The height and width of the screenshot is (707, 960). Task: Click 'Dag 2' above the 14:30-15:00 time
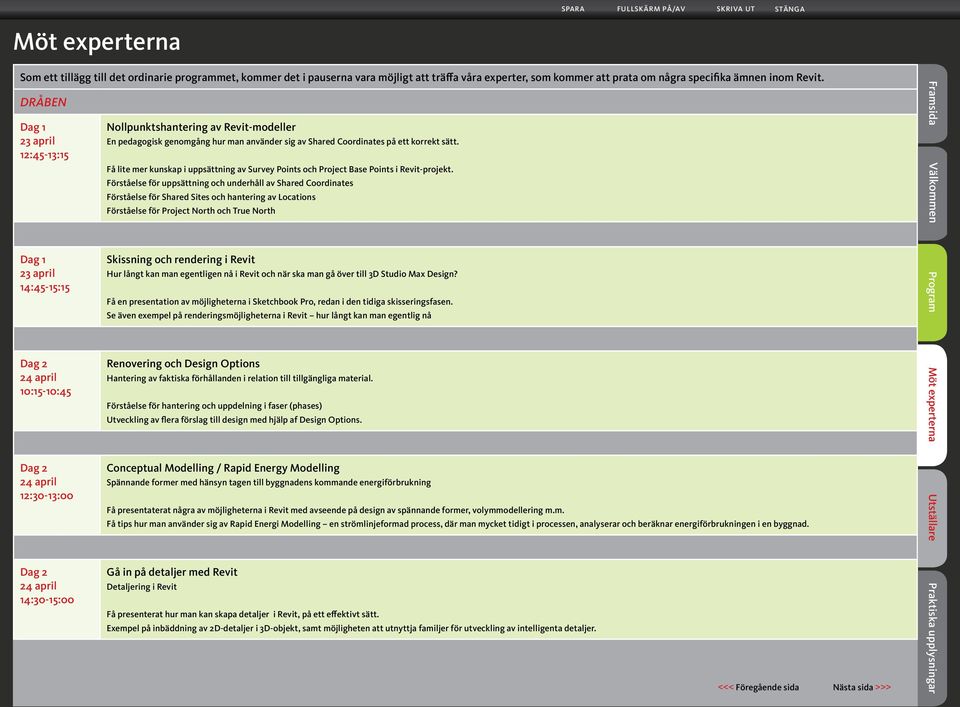33,572
